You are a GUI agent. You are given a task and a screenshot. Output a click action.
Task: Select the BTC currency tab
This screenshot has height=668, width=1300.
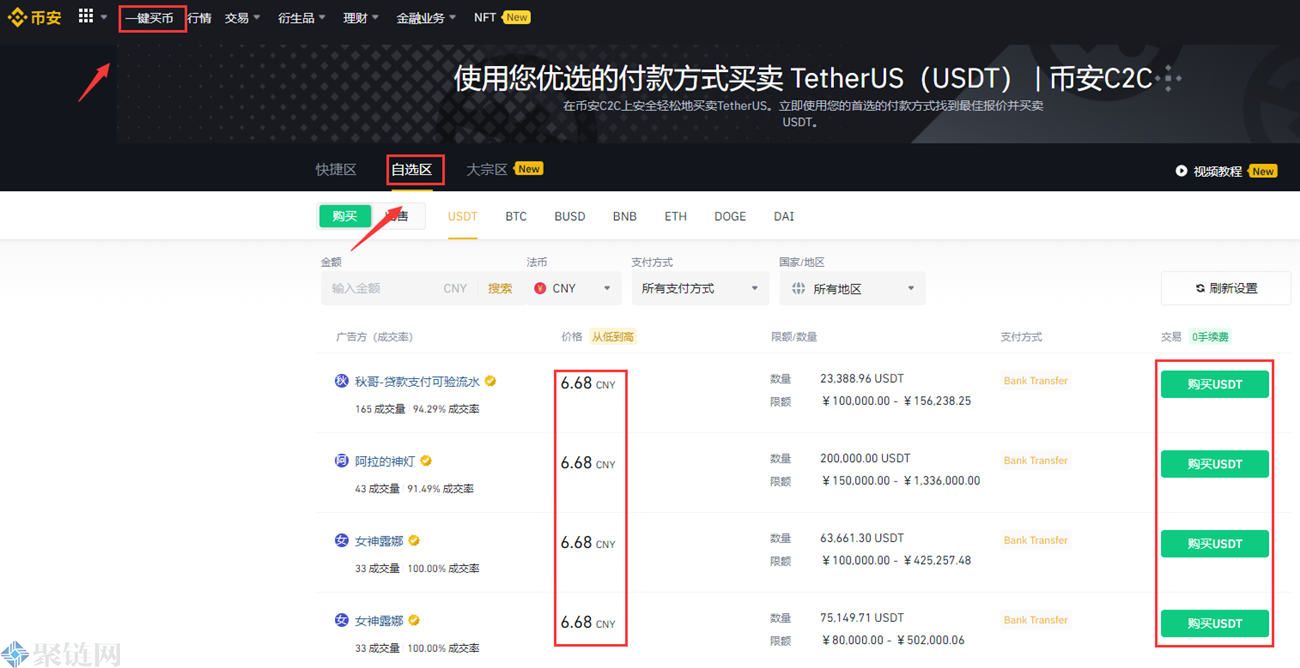pos(516,216)
